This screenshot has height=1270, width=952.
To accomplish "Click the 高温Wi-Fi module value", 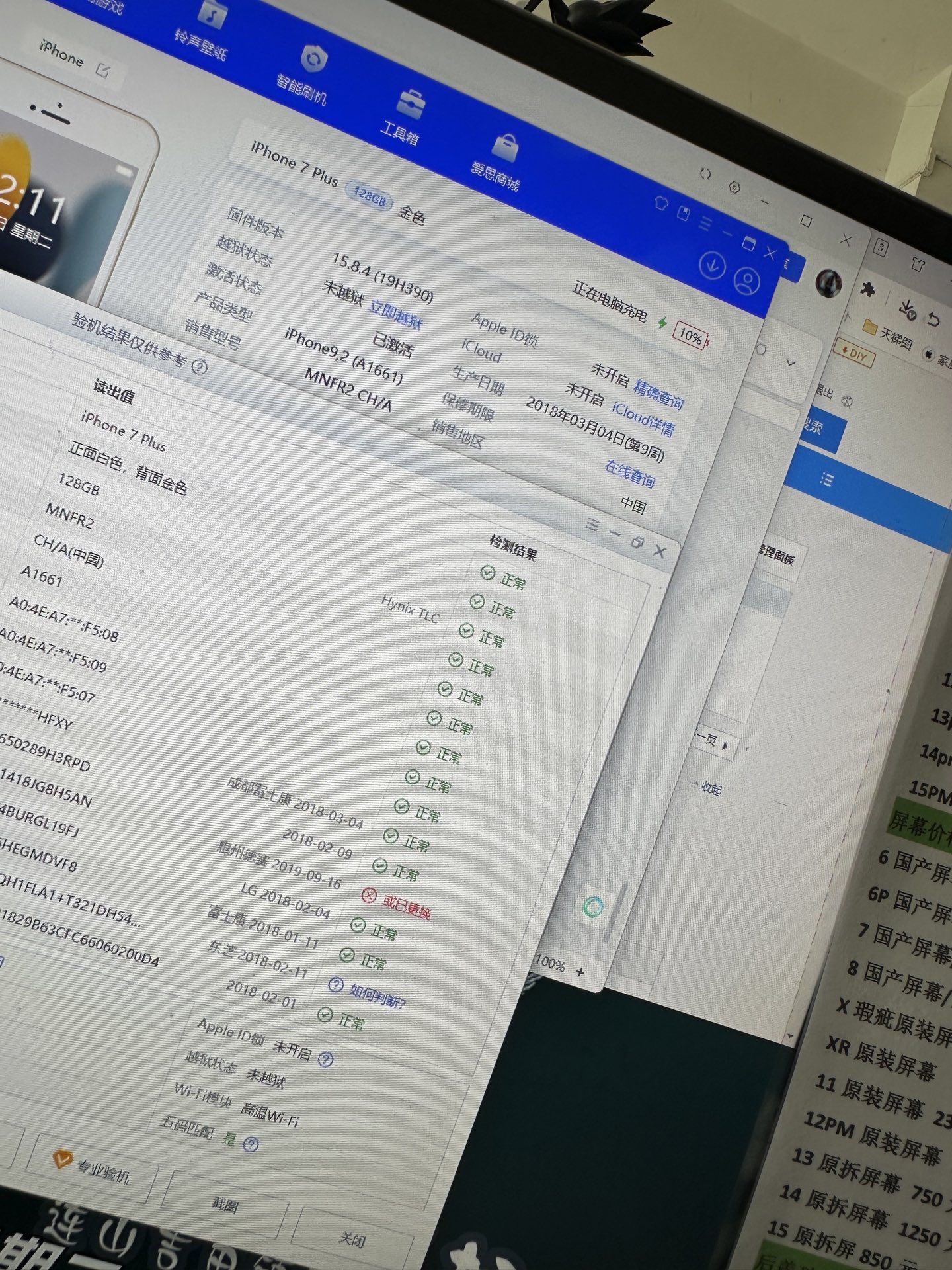I will coord(270,1114).
